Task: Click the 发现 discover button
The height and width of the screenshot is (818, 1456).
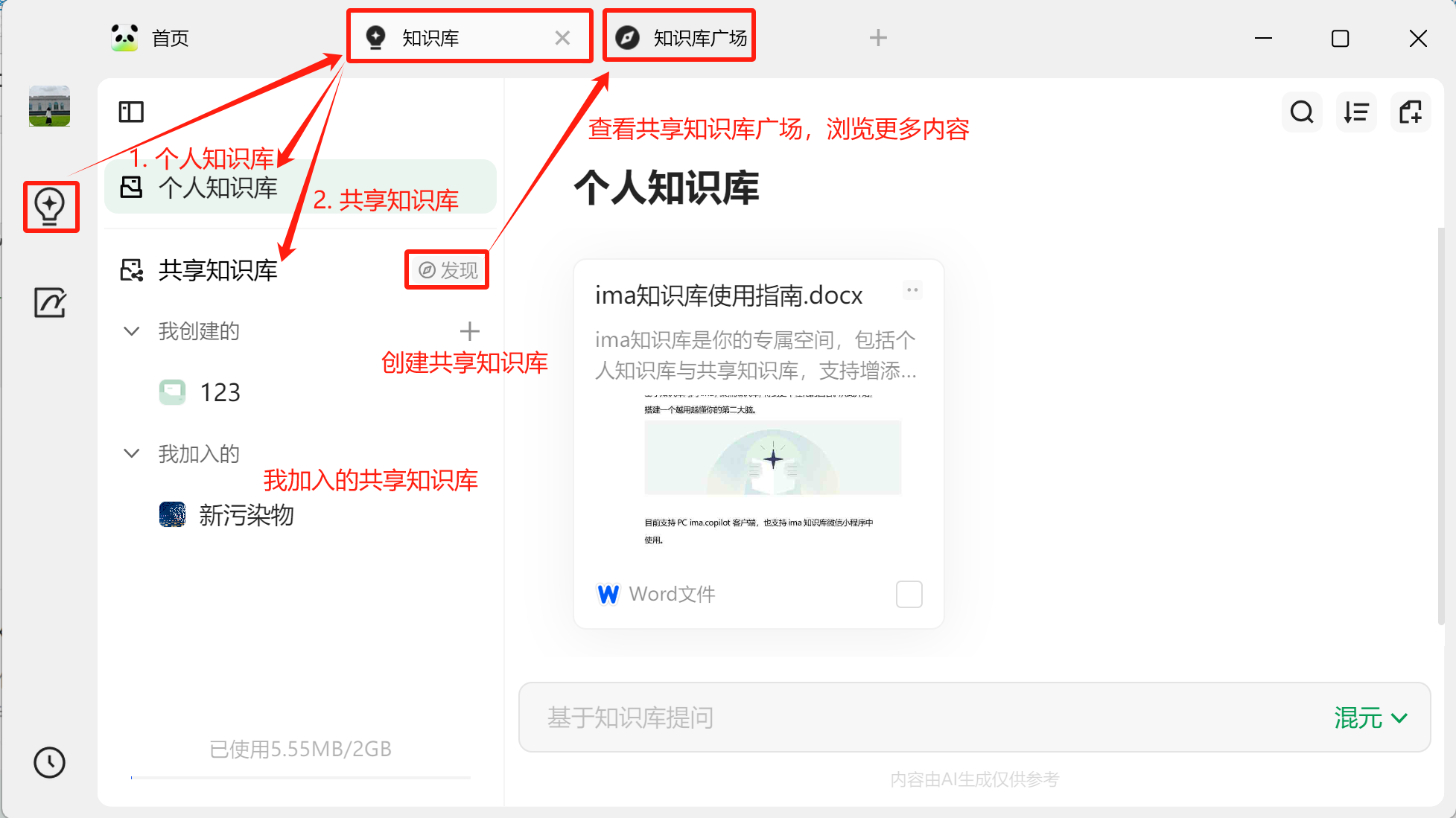Action: click(446, 269)
